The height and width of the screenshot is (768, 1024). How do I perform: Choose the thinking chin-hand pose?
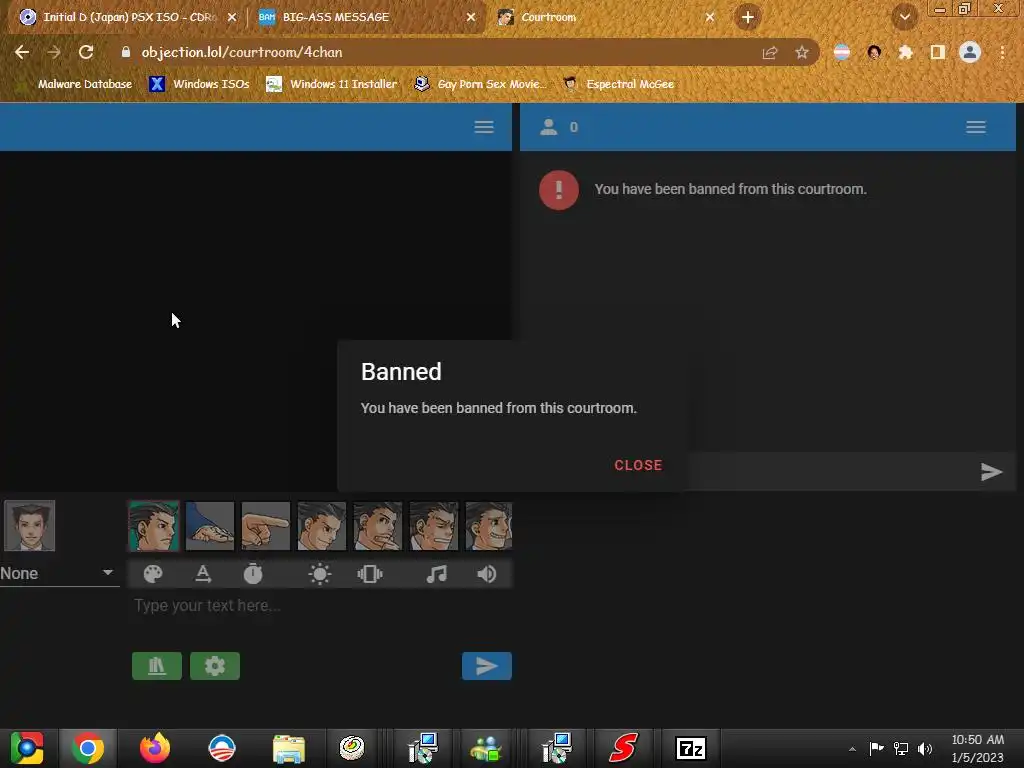pyautogui.click(x=378, y=526)
